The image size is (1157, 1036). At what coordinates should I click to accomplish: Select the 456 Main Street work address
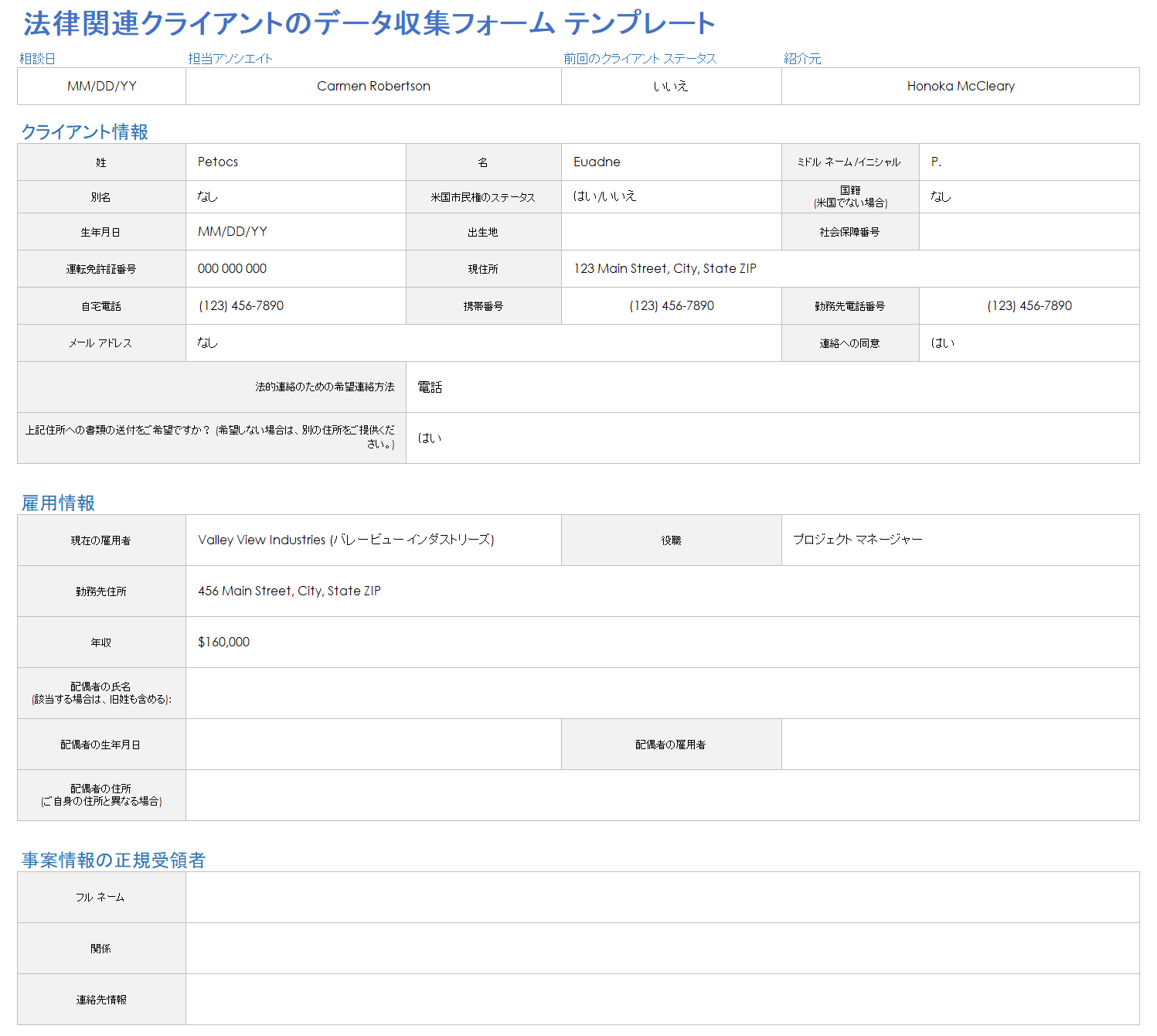tap(662, 591)
